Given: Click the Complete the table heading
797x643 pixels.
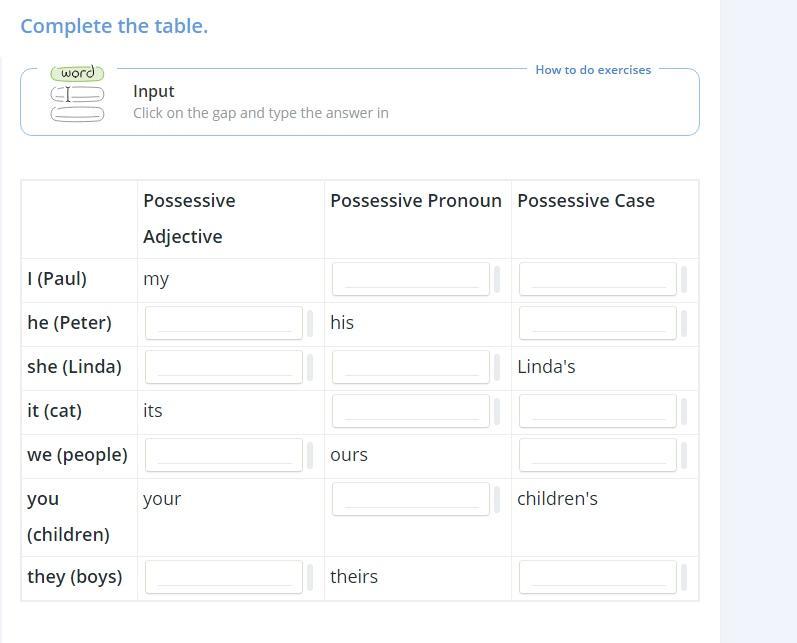Looking at the screenshot, I should point(114,26).
